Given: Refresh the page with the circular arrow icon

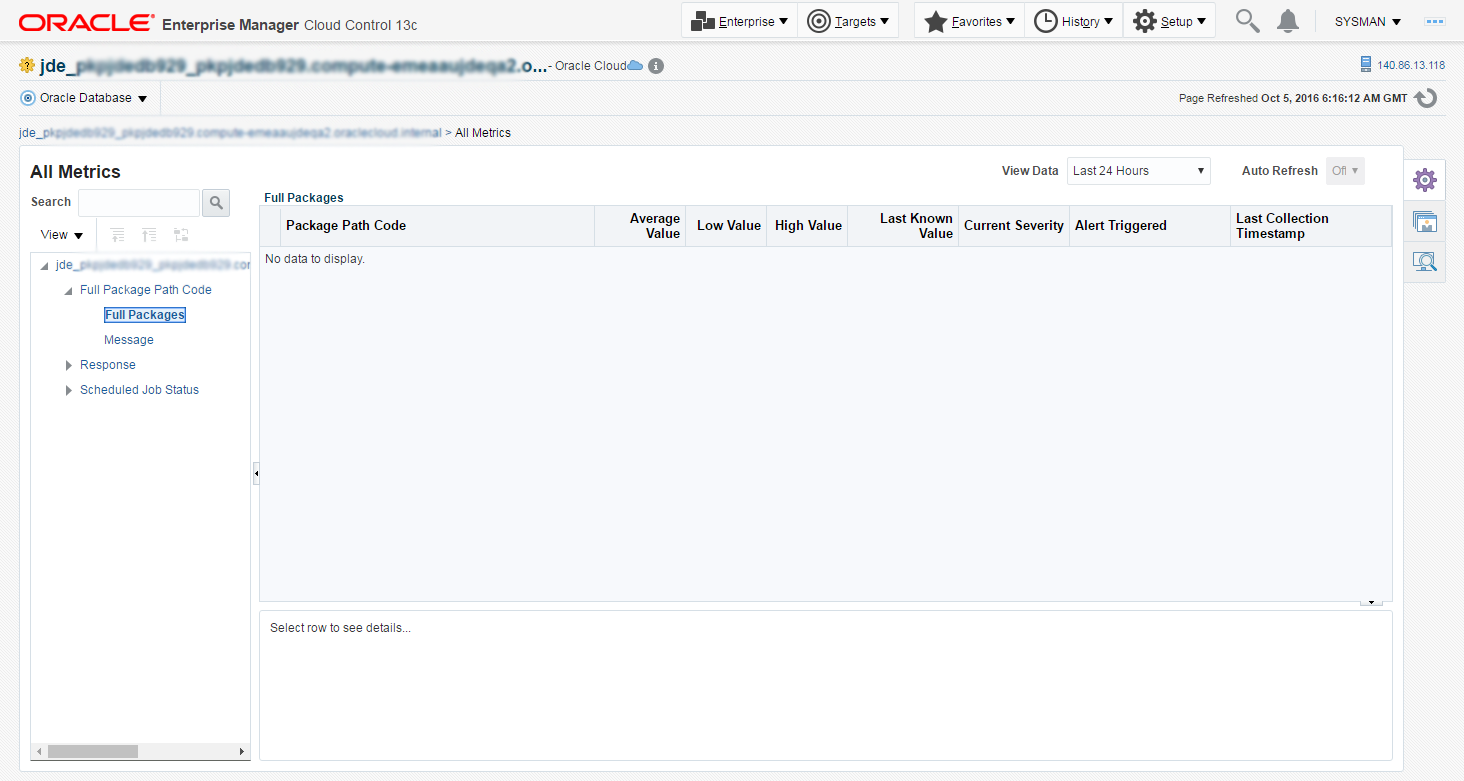Looking at the screenshot, I should pyautogui.click(x=1426, y=98).
